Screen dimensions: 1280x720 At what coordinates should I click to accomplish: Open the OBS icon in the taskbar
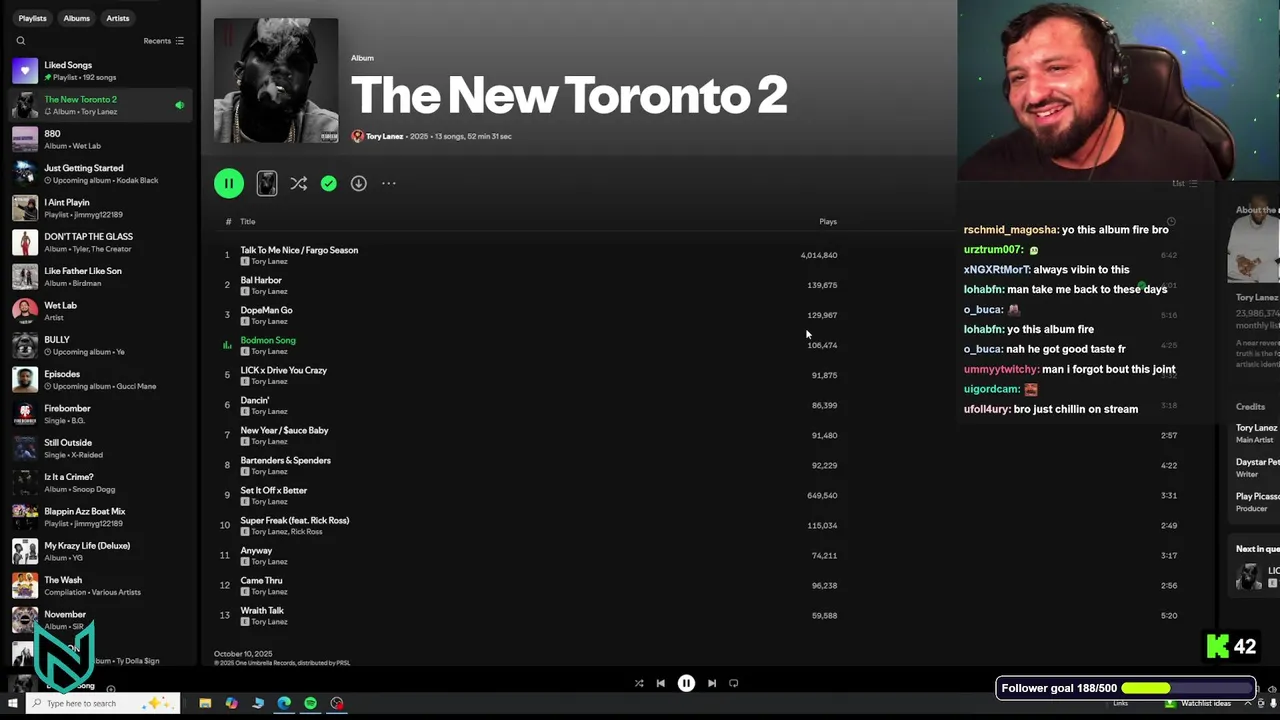[337, 703]
